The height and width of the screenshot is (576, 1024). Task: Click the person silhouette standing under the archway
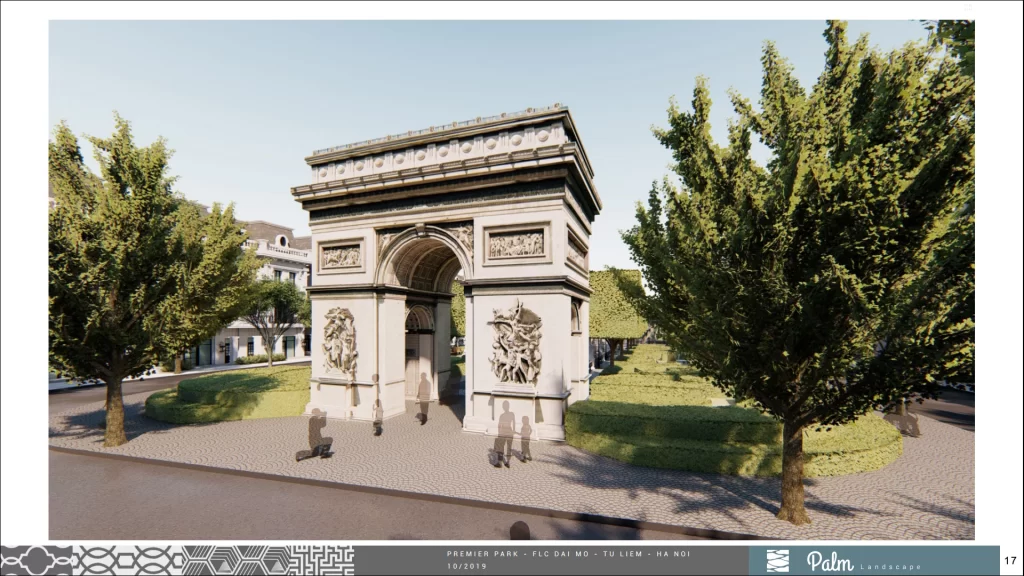[x=423, y=398]
